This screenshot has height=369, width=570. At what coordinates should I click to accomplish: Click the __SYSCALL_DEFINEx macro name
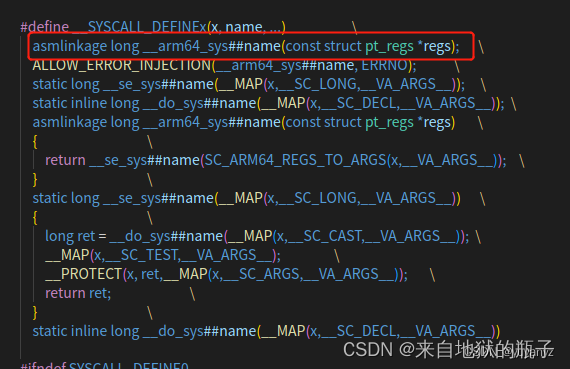click(x=140, y=27)
